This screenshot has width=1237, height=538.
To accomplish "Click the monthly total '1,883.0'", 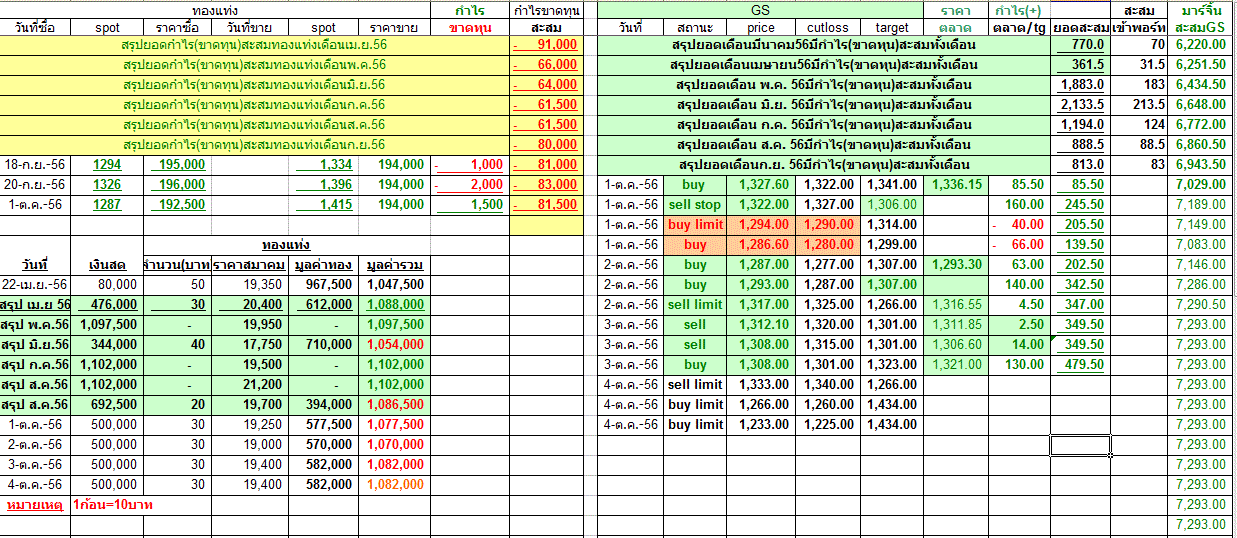I will (x=1081, y=85).
